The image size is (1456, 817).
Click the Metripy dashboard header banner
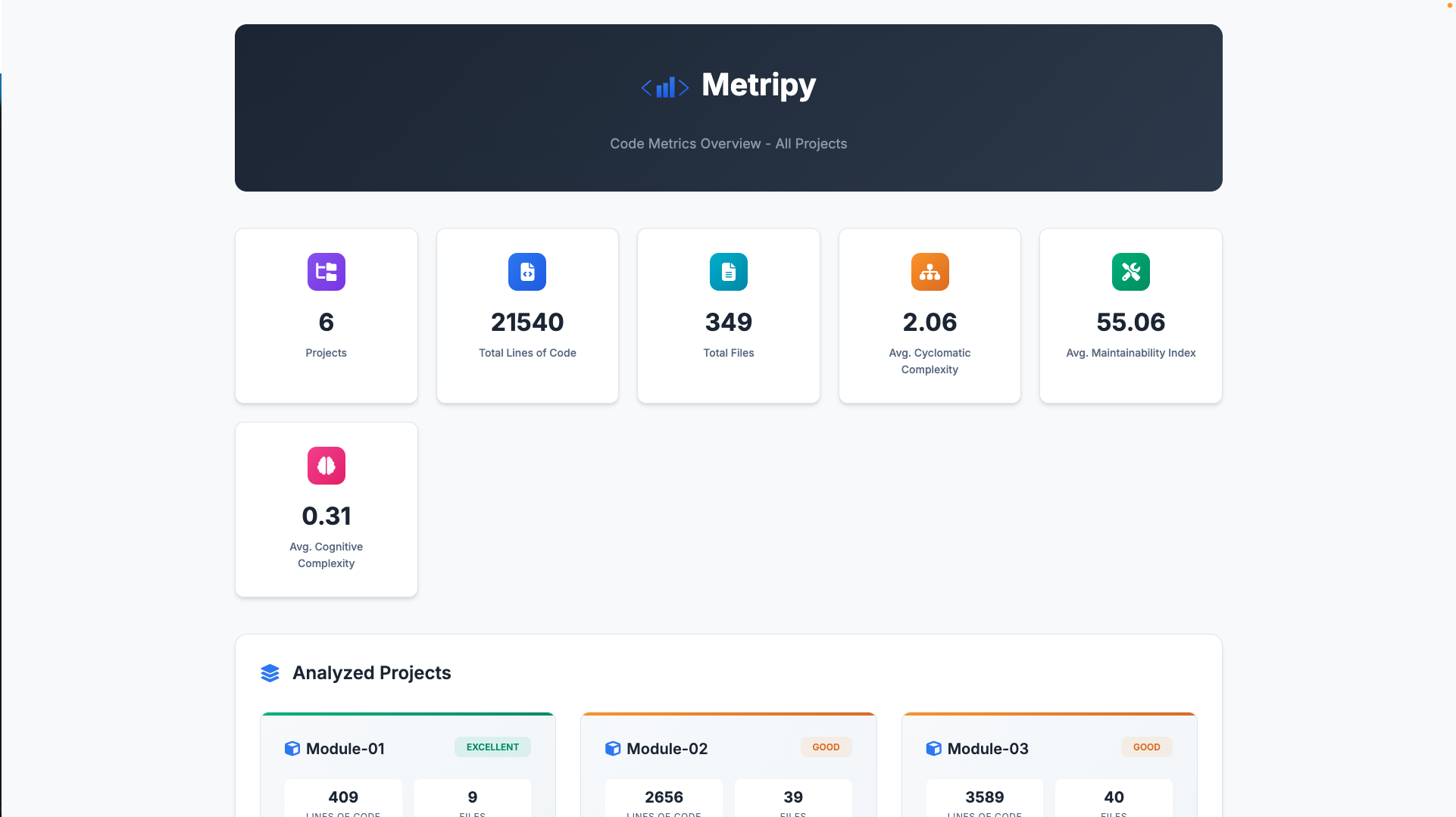click(x=728, y=108)
